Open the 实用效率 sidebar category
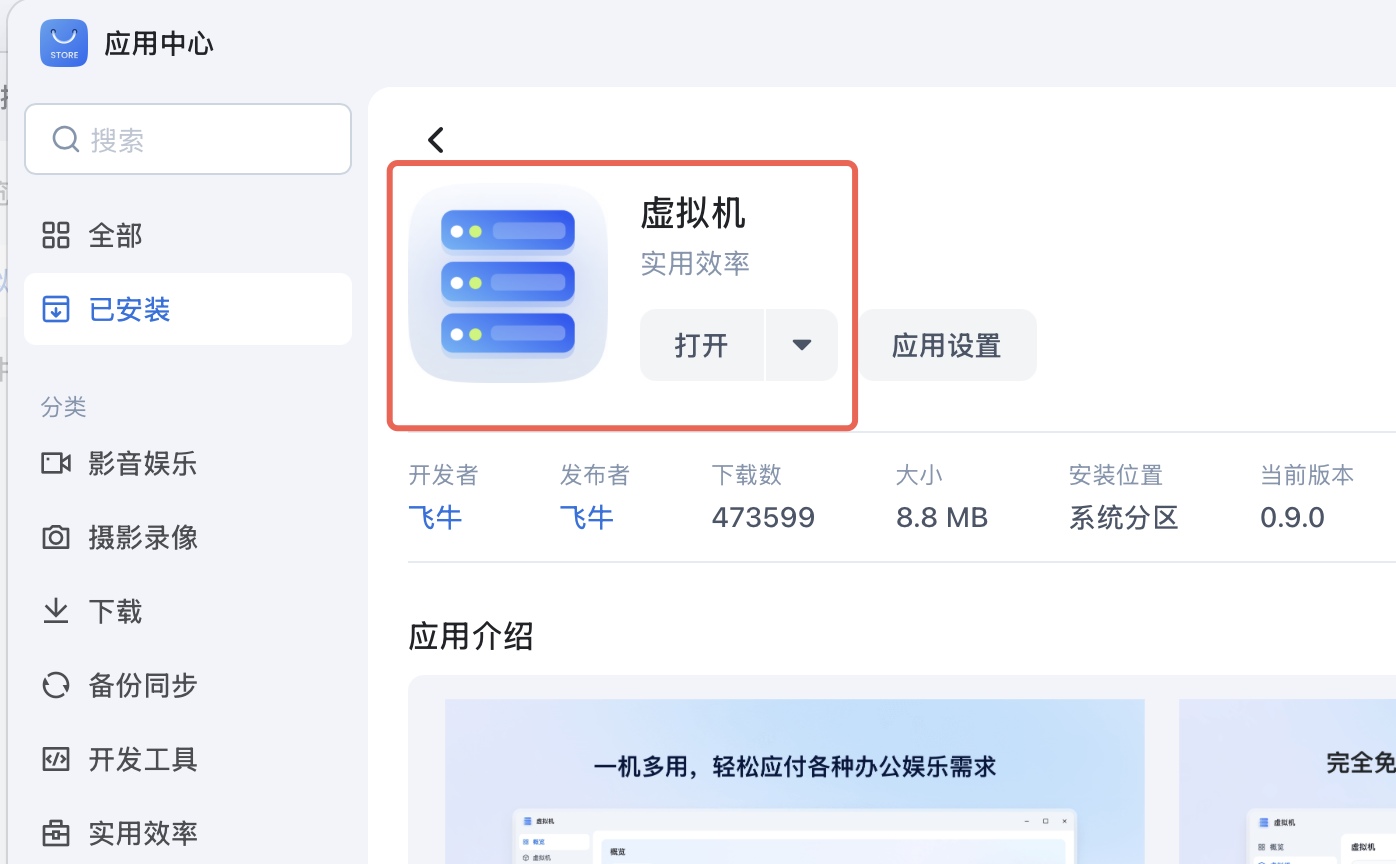This screenshot has height=864, width=1396. (x=188, y=833)
